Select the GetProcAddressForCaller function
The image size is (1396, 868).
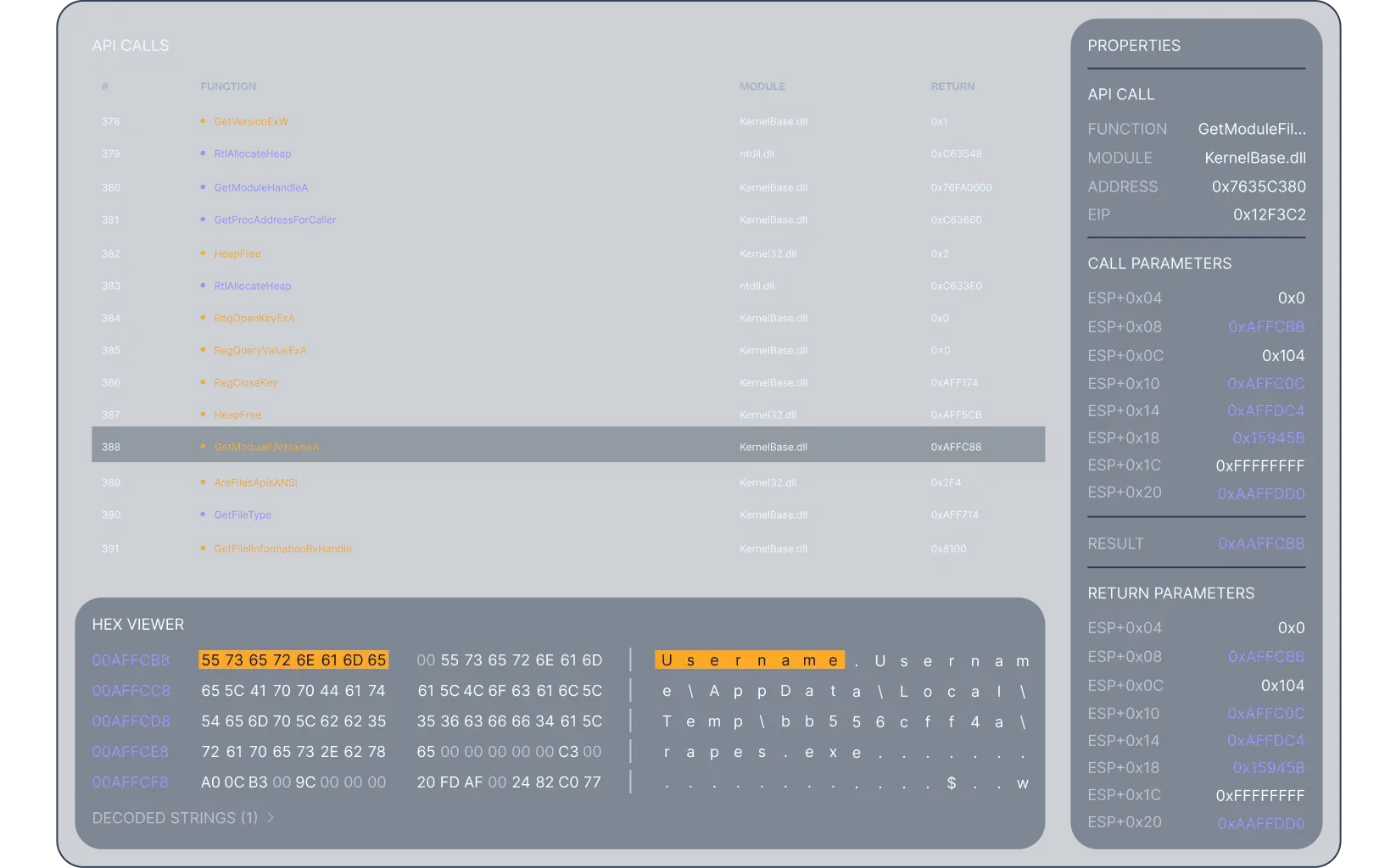click(x=275, y=220)
